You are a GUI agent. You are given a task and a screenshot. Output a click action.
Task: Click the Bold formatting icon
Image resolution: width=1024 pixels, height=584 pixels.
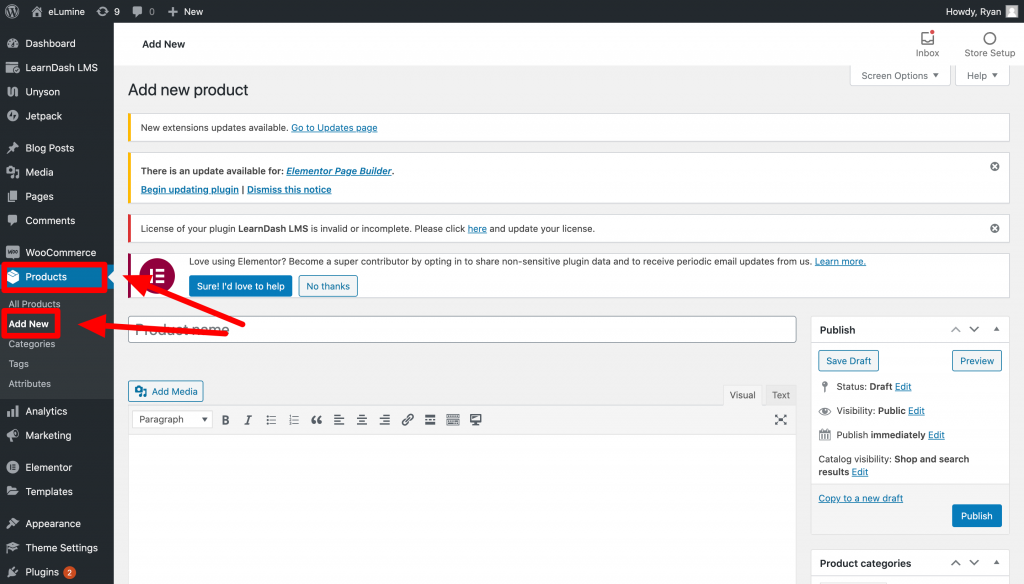[226, 420]
